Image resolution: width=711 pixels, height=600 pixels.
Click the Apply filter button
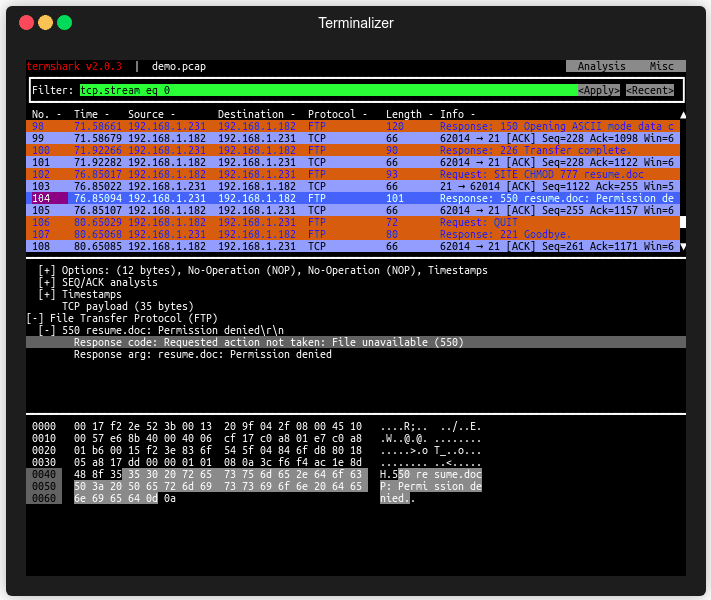point(599,90)
